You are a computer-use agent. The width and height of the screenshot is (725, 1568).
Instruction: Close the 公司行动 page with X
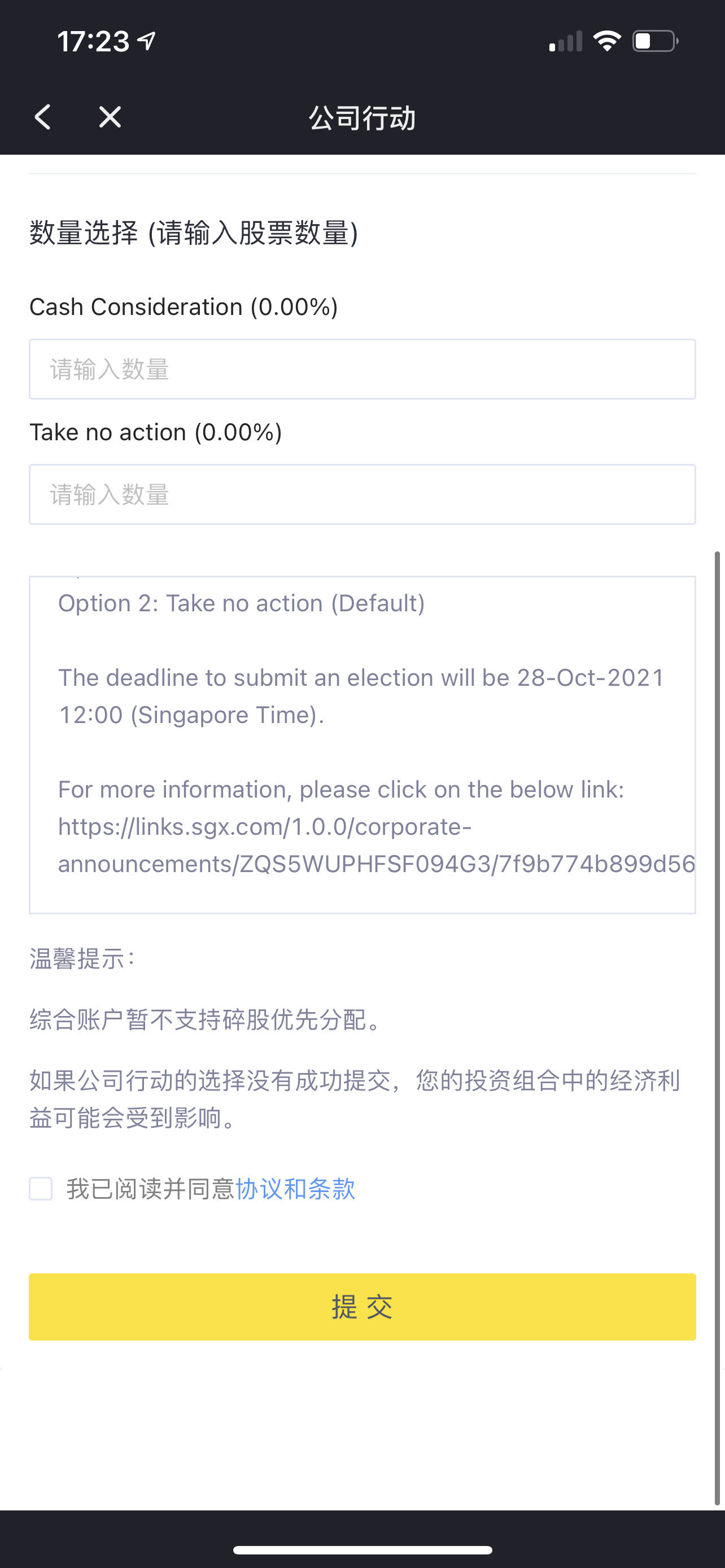coord(110,117)
